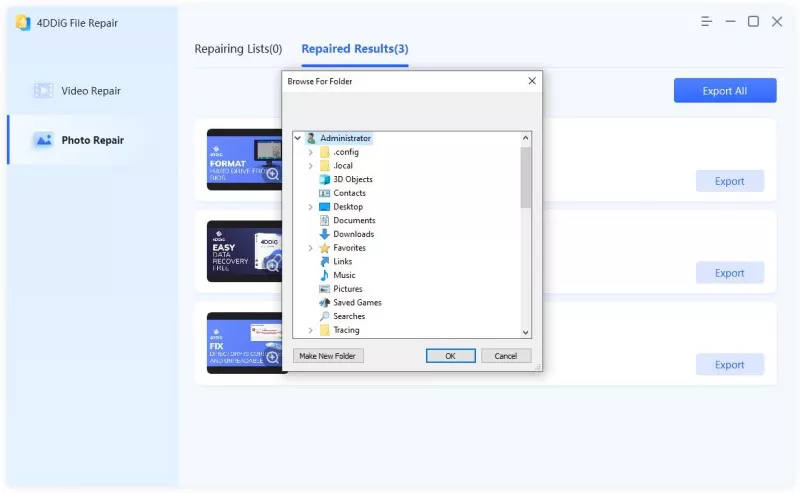Click the Pictures folder icon
Screen dimensions: 800x493
click(324, 289)
